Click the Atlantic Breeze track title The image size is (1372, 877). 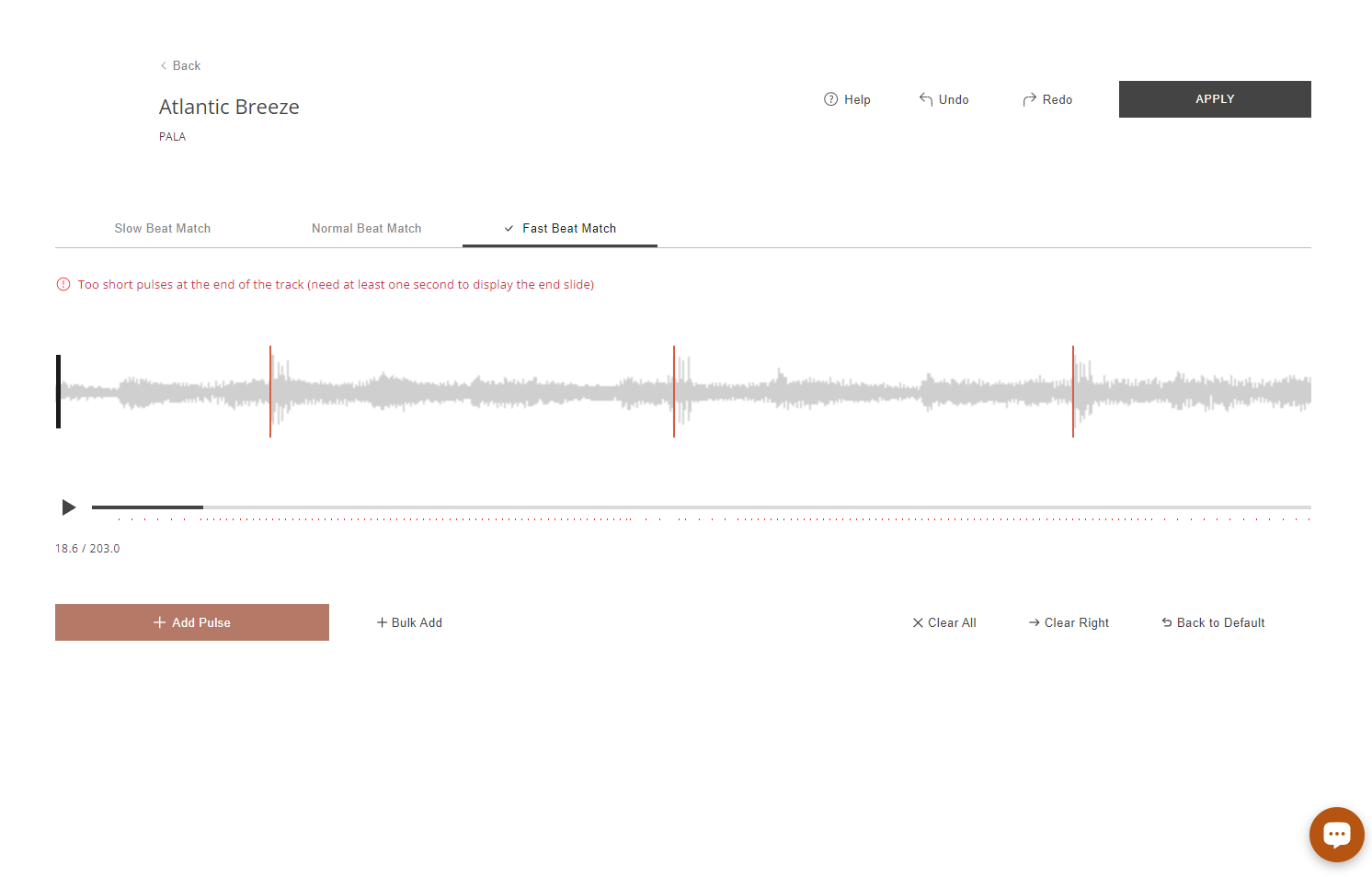(229, 107)
